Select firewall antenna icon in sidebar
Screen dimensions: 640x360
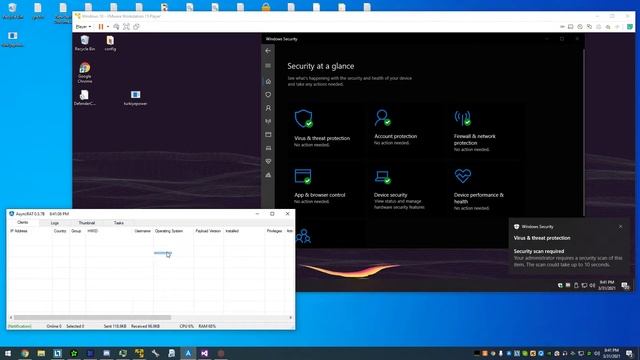tap(268, 121)
